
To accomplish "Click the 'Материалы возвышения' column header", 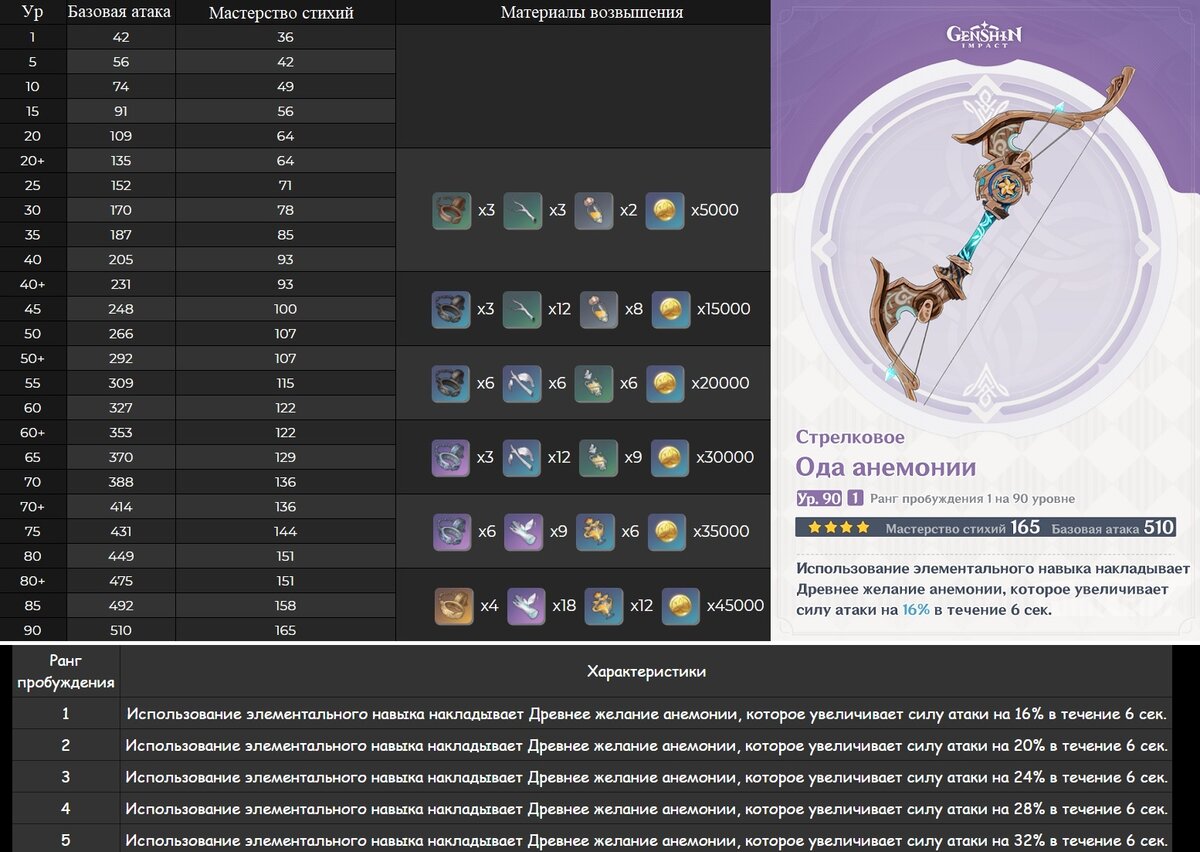I will click(x=592, y=12).
